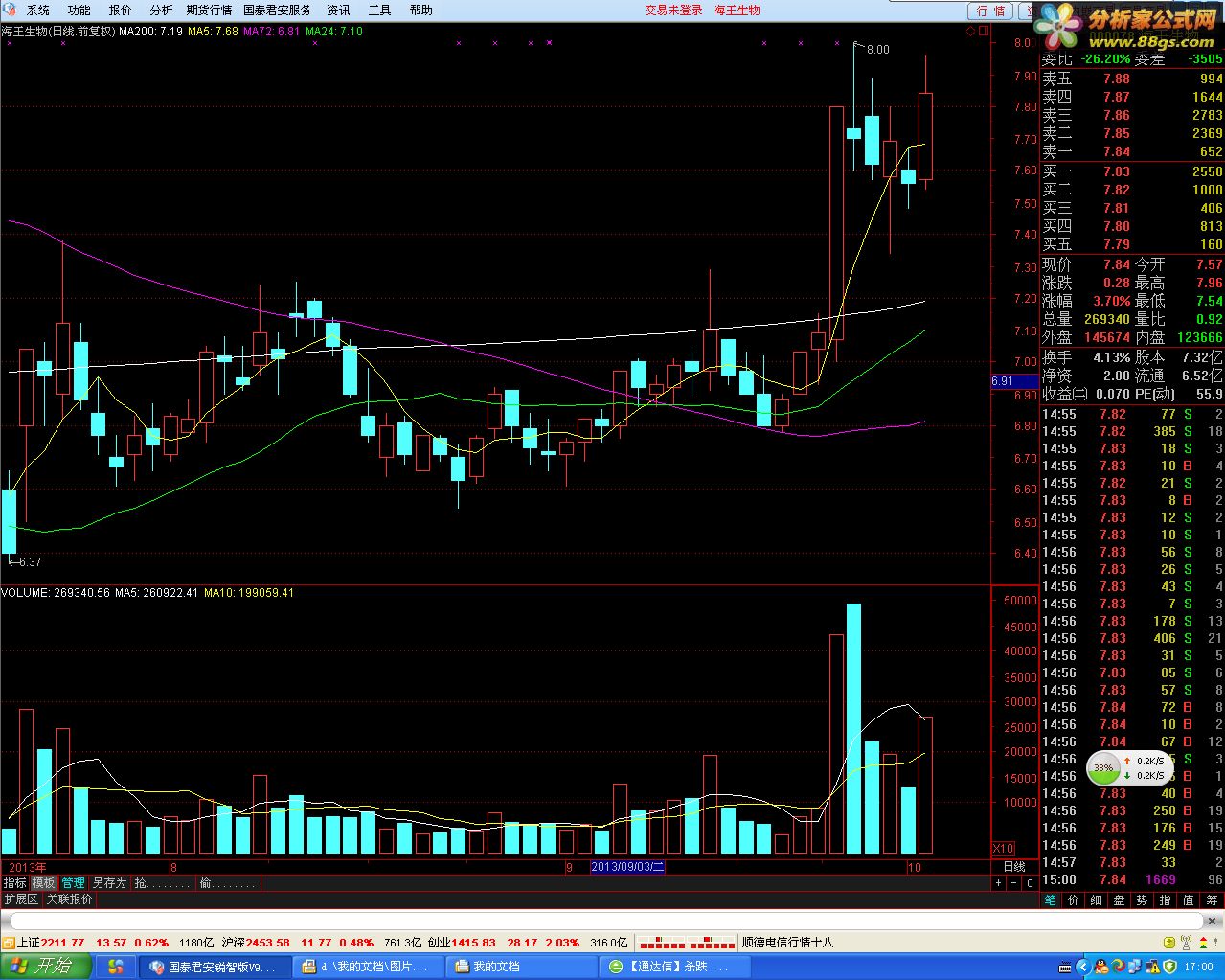Click the 0 reset zoom button
Viewport: 1225px width, 980px height.
tap(1030, 883)
